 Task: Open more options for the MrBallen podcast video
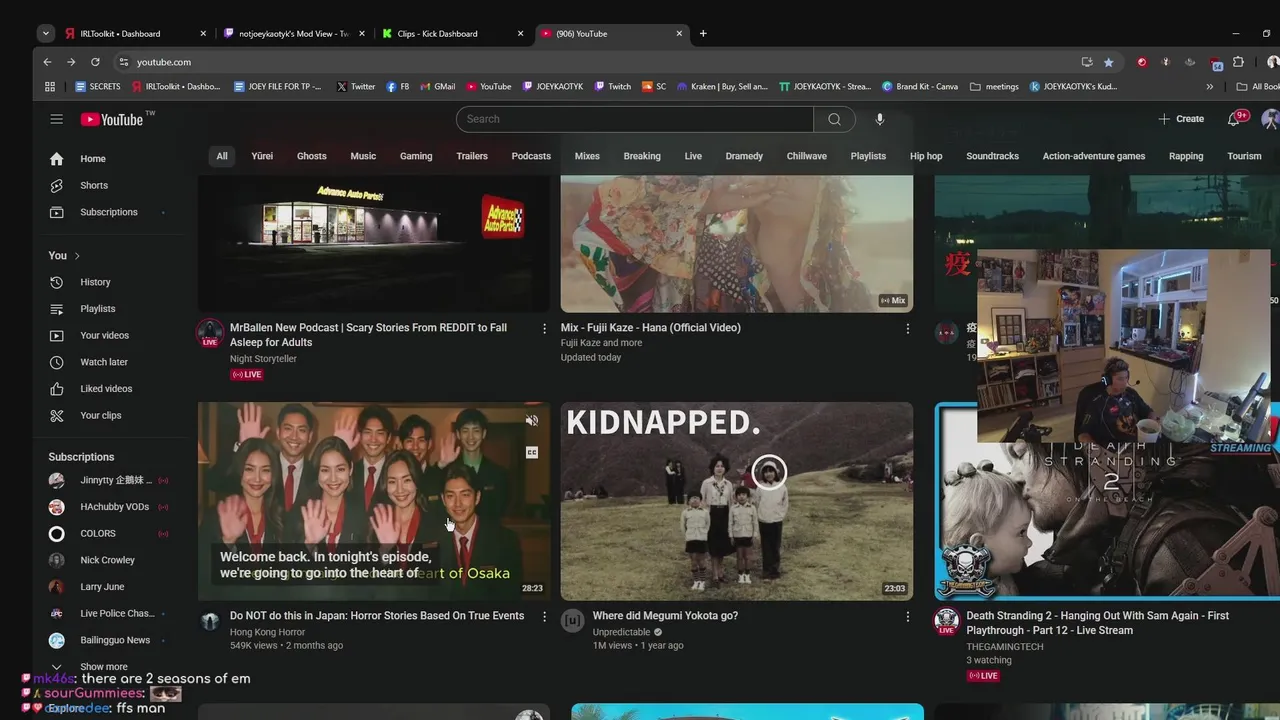coord(545,328)
